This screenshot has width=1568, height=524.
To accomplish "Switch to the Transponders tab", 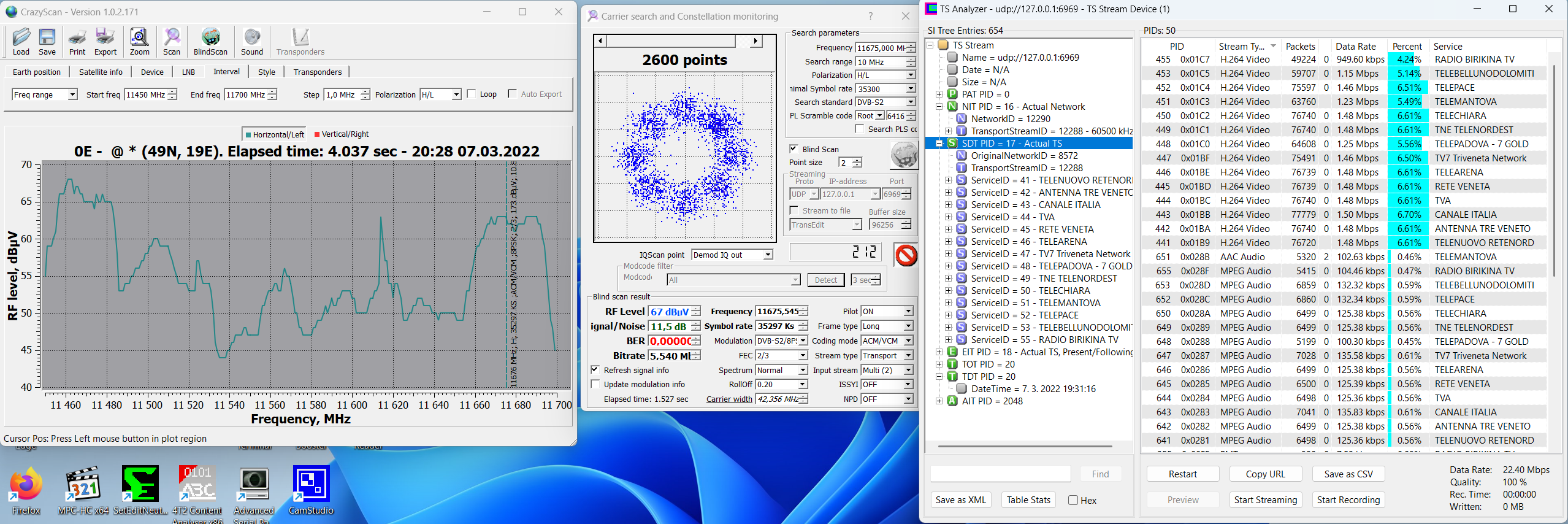I will point(318,72).
